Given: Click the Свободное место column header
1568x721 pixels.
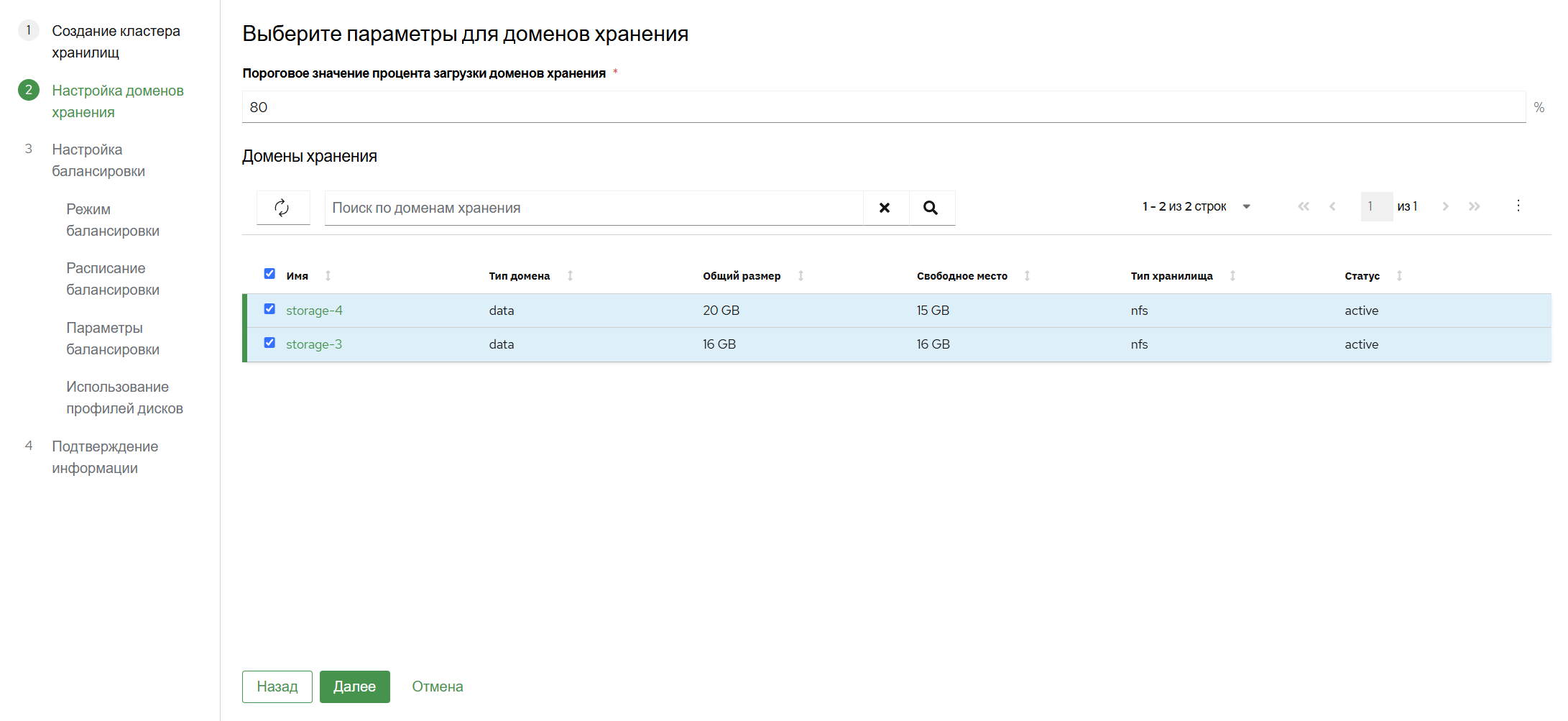Looking at the screenshot, I should coord(962,276).
